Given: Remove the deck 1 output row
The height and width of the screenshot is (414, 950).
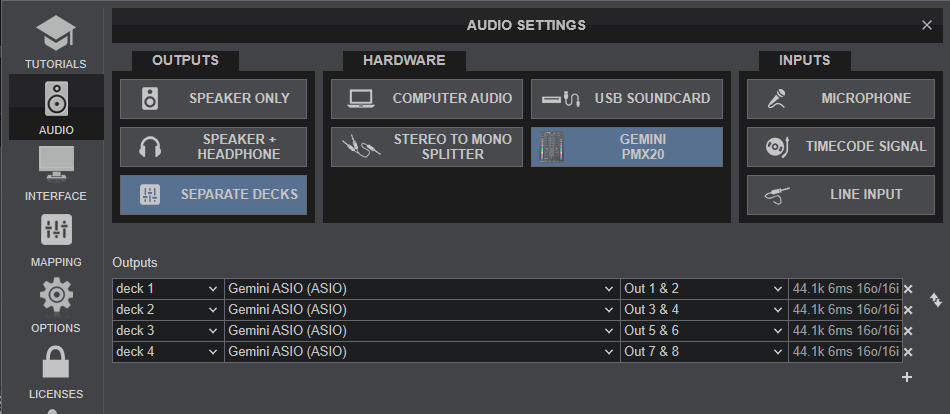Looking at the screenshot, I should (908, 289).
